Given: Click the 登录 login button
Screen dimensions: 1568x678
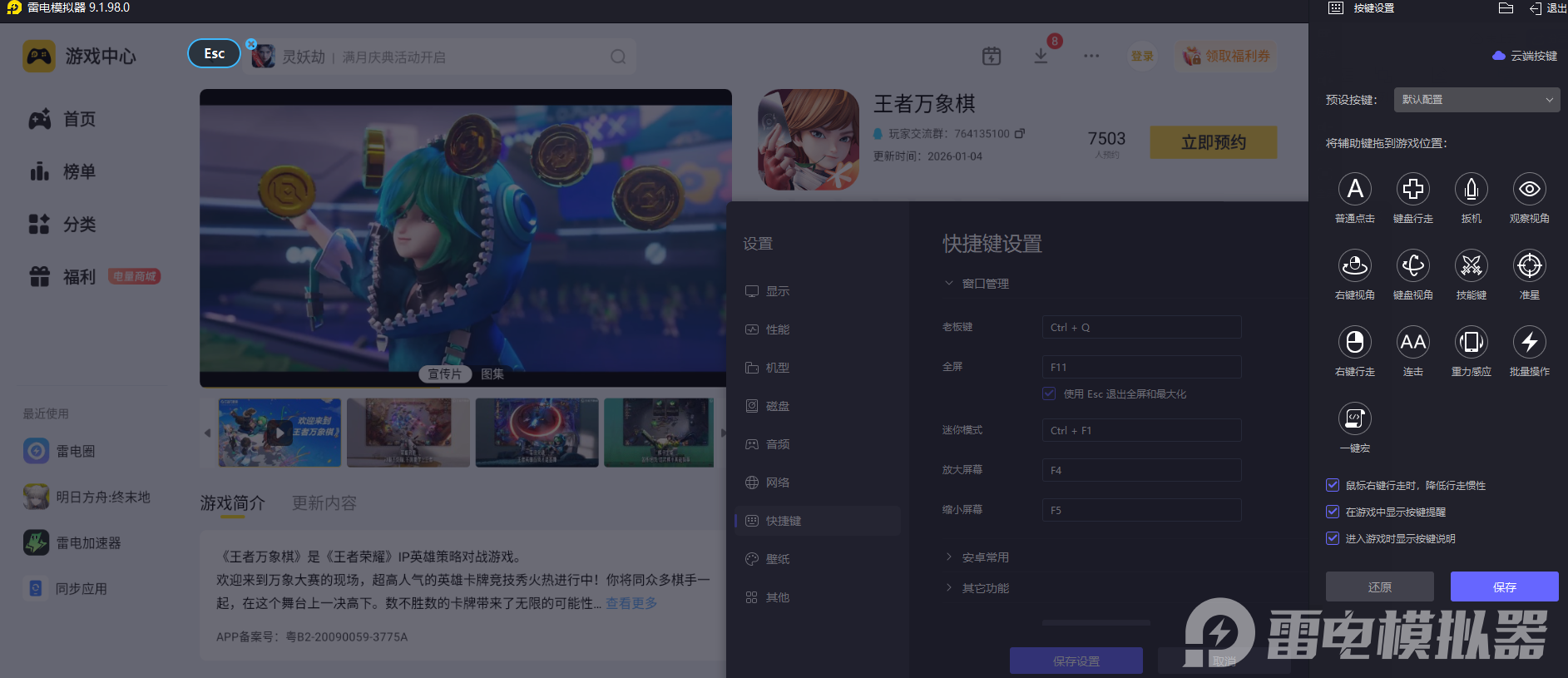Looking at the screenshot, I should pos(1142,56).
